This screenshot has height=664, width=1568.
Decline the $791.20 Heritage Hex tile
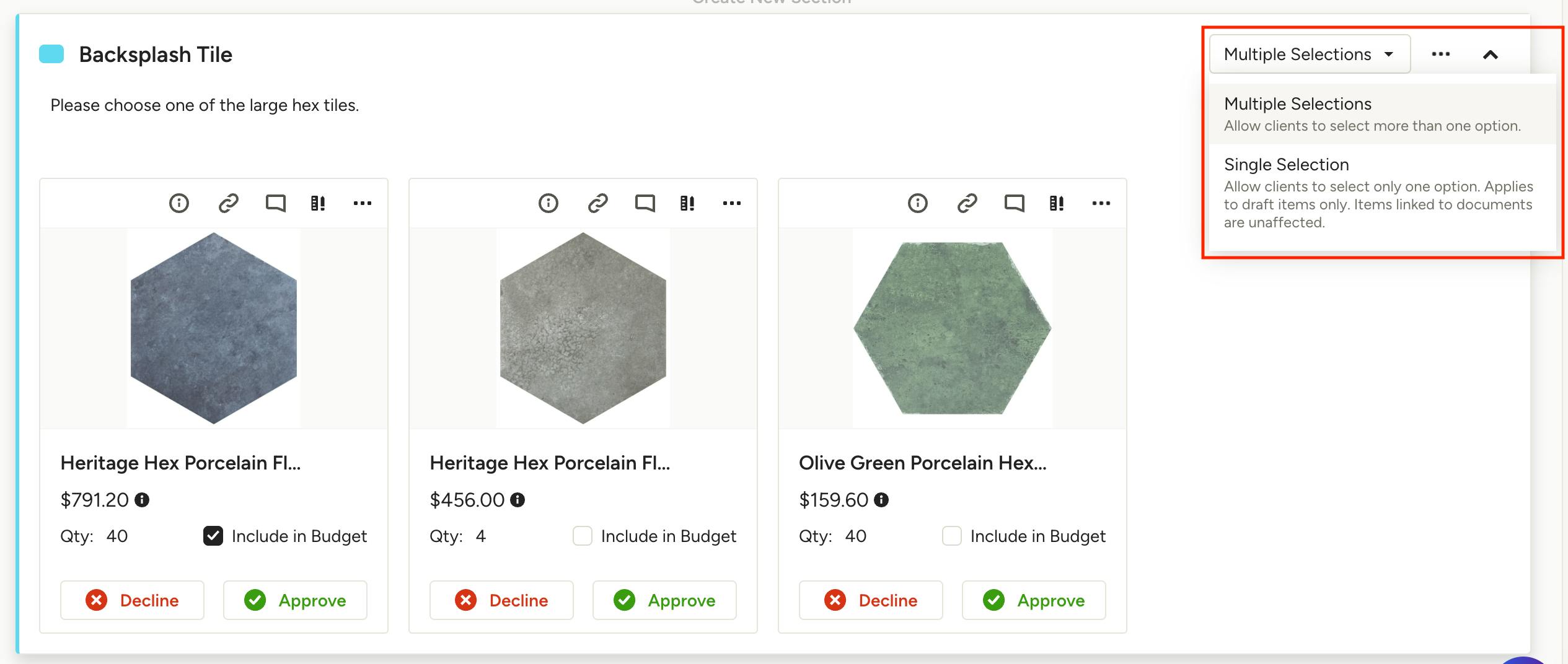tap(132, 600)
